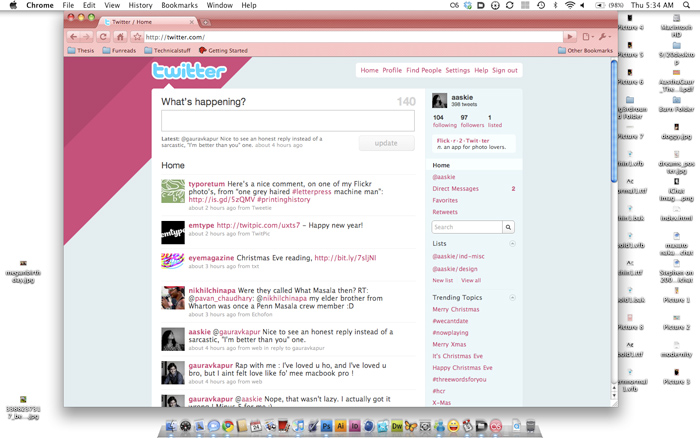Click the #nowplaying trending topic
Screen dimensions: 700x438
pos(450,333)
